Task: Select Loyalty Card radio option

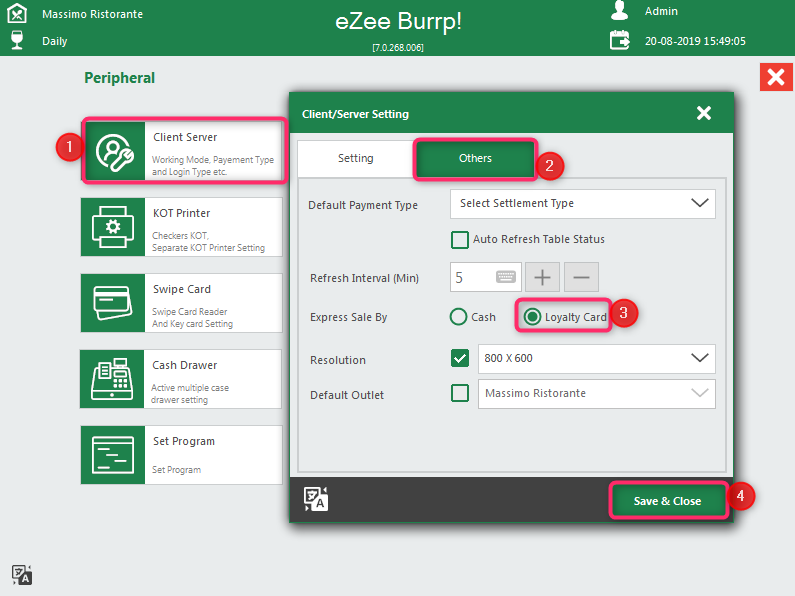Action: 532,317
